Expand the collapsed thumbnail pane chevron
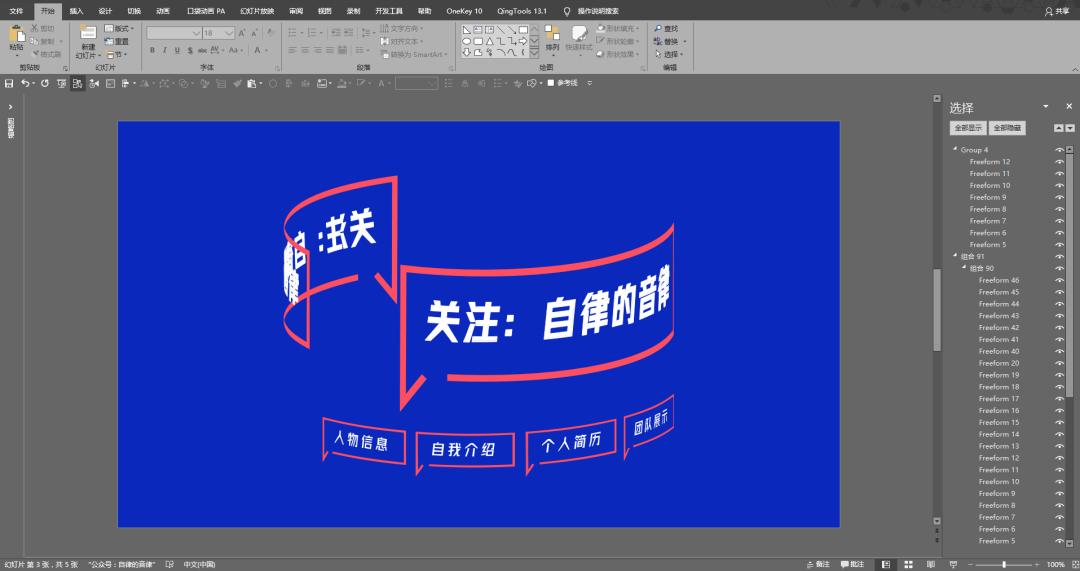This screenshot has width=1080, height=571. (10, 107)
